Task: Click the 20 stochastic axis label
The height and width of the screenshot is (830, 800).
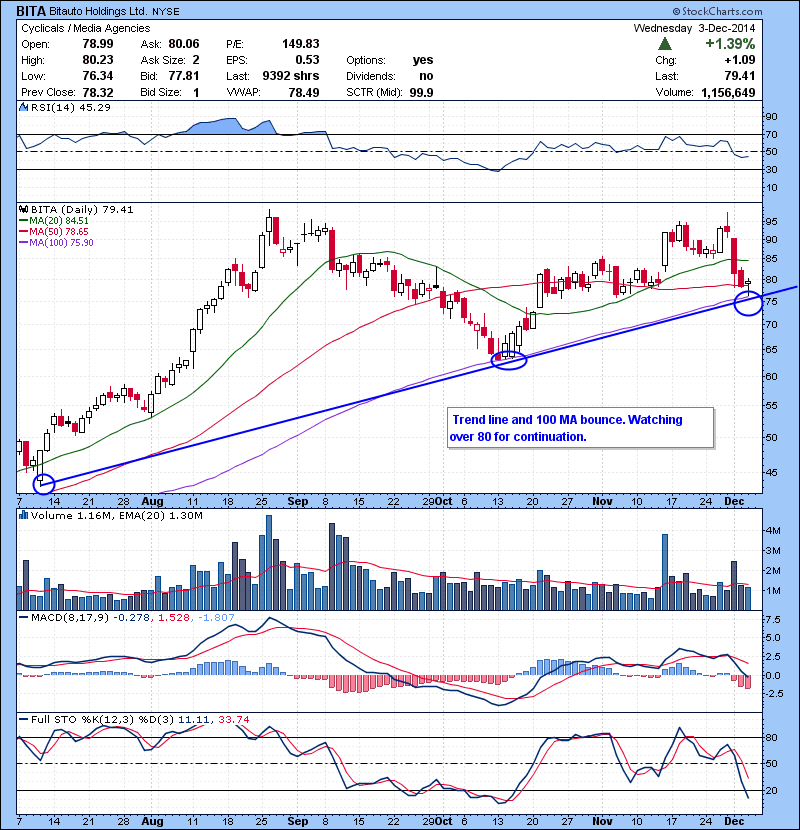Action: click(771, 790)
